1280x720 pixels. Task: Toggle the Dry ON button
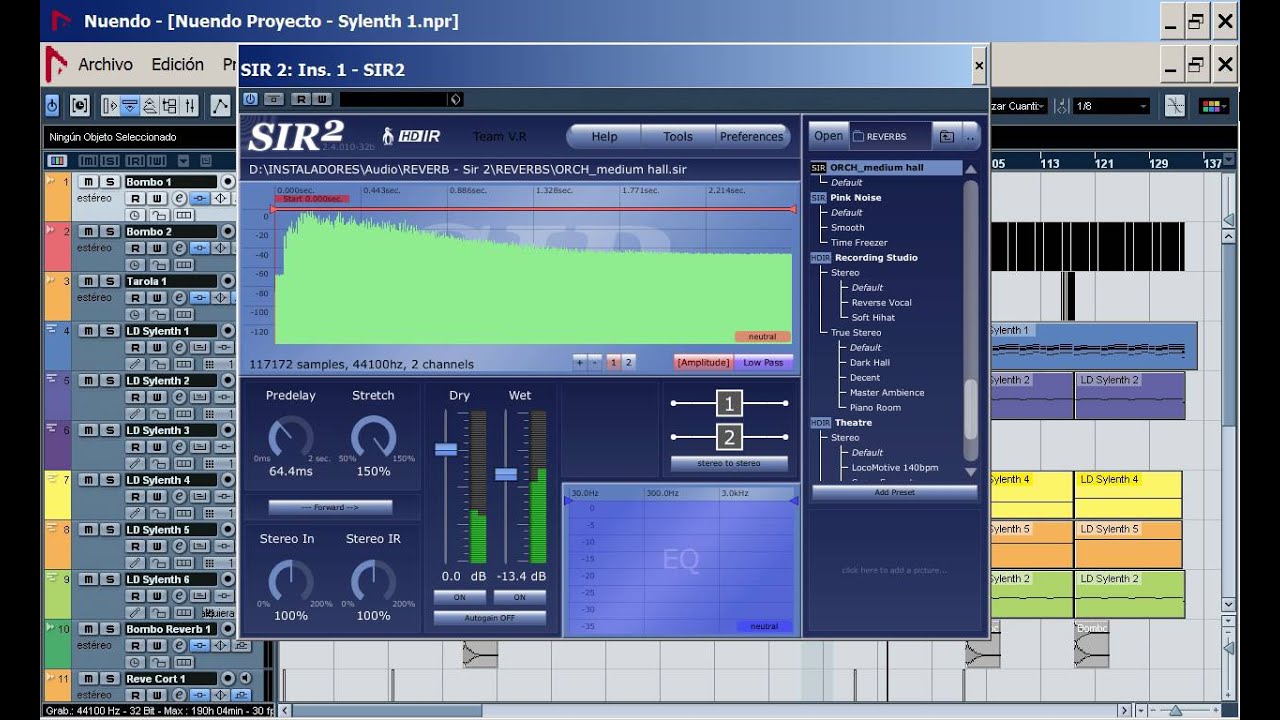(x=459, y=597)
